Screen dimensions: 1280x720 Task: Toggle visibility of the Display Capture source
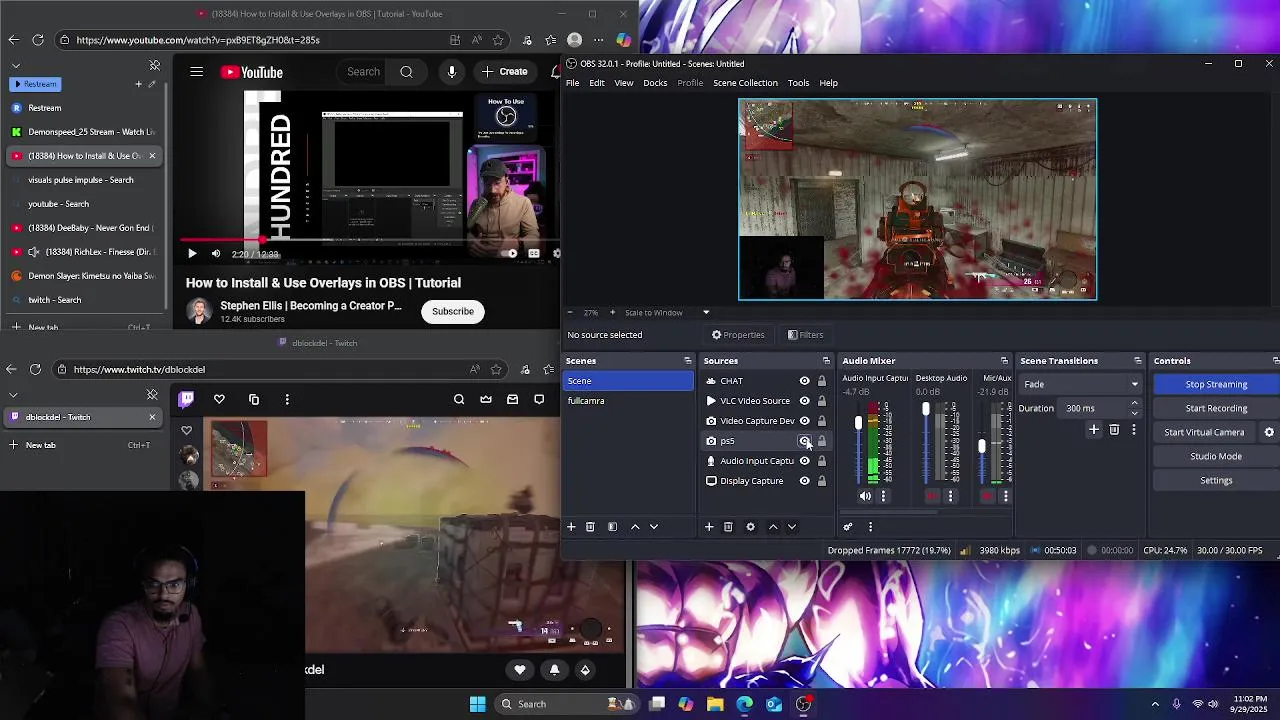pyautogui.click(x=804, y=481)
